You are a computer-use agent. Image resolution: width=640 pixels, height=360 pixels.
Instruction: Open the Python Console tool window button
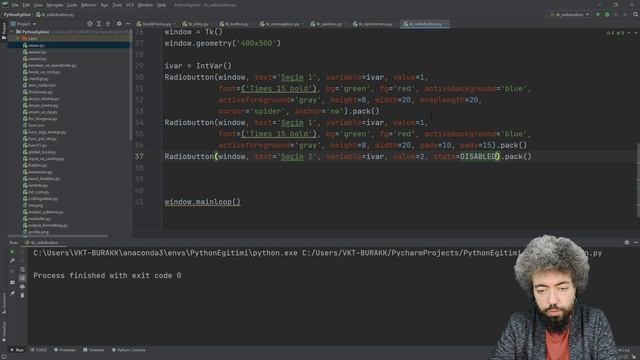coord(129,350)
